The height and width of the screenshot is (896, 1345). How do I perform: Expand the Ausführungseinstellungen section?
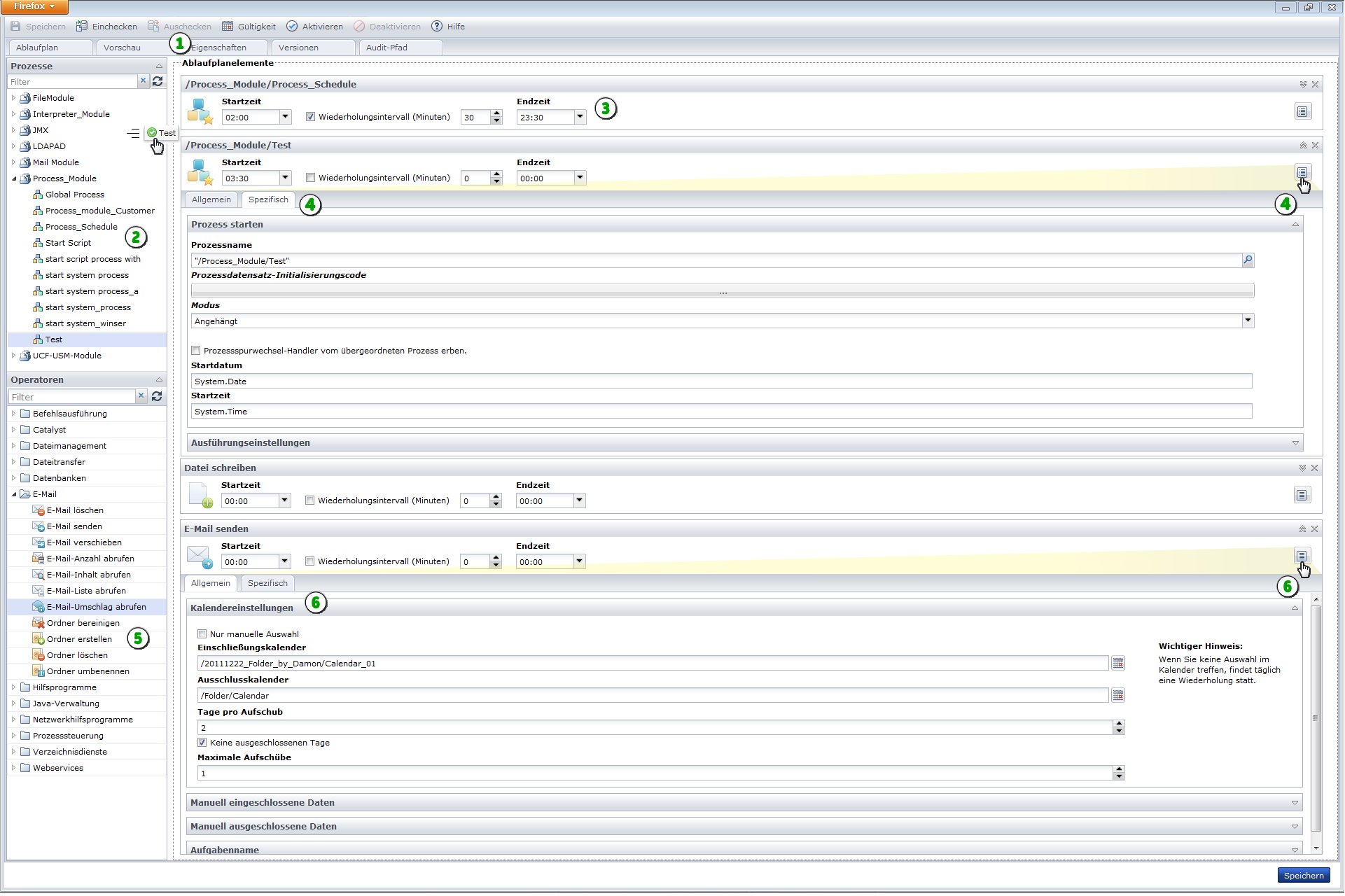[x=1295, y=443]
